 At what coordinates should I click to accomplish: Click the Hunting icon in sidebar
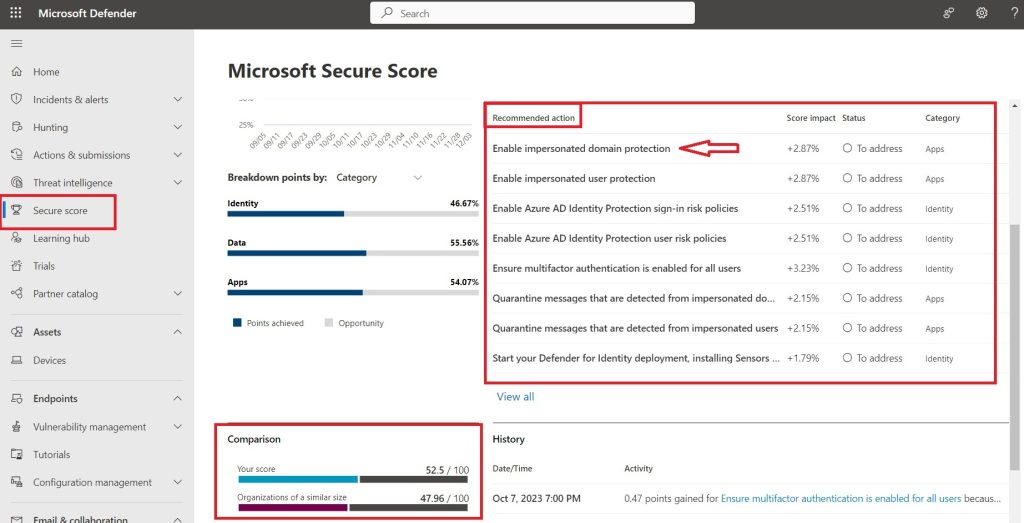[17, 127]
